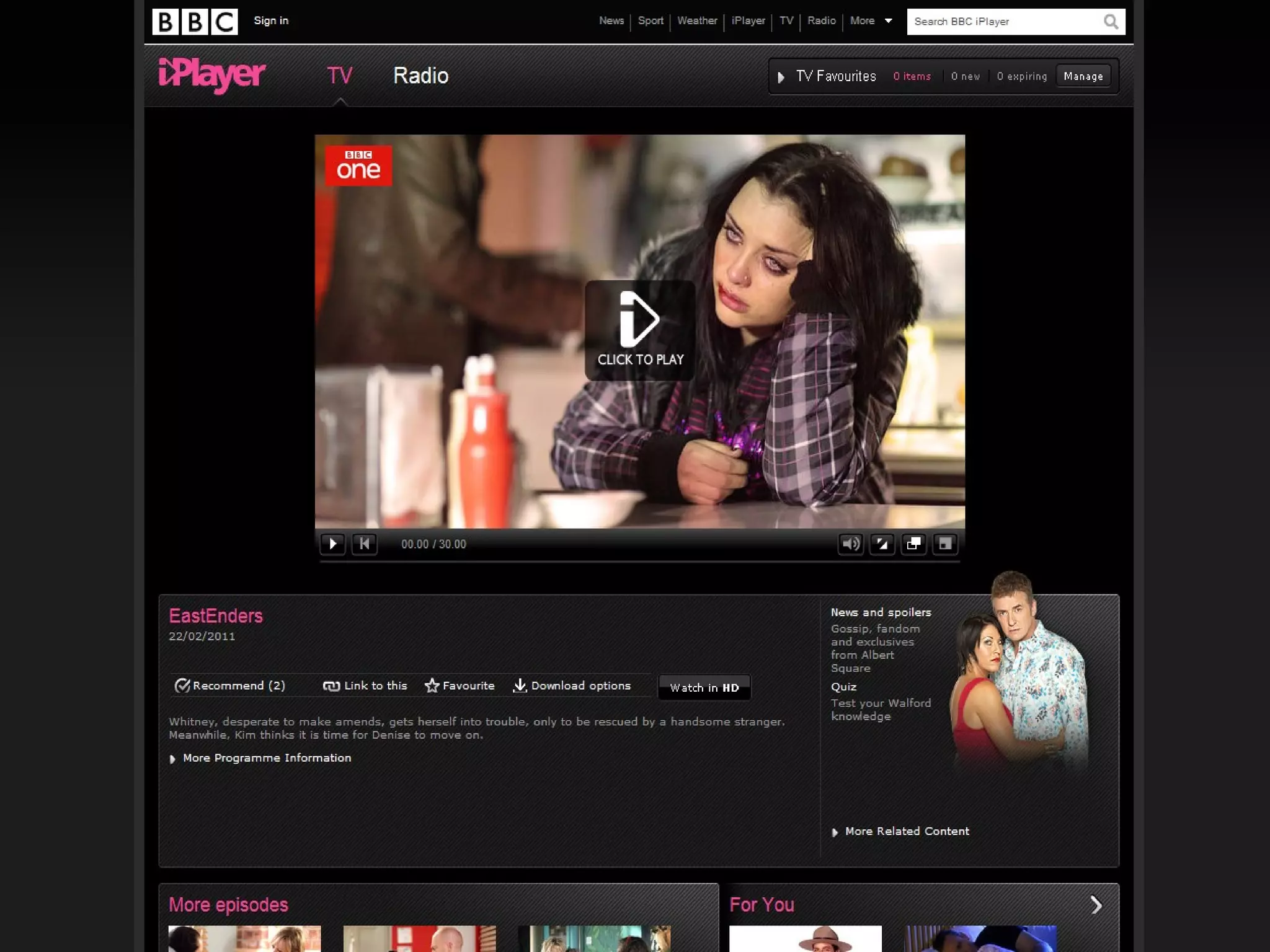Click the Manage favourites button

1083,76
